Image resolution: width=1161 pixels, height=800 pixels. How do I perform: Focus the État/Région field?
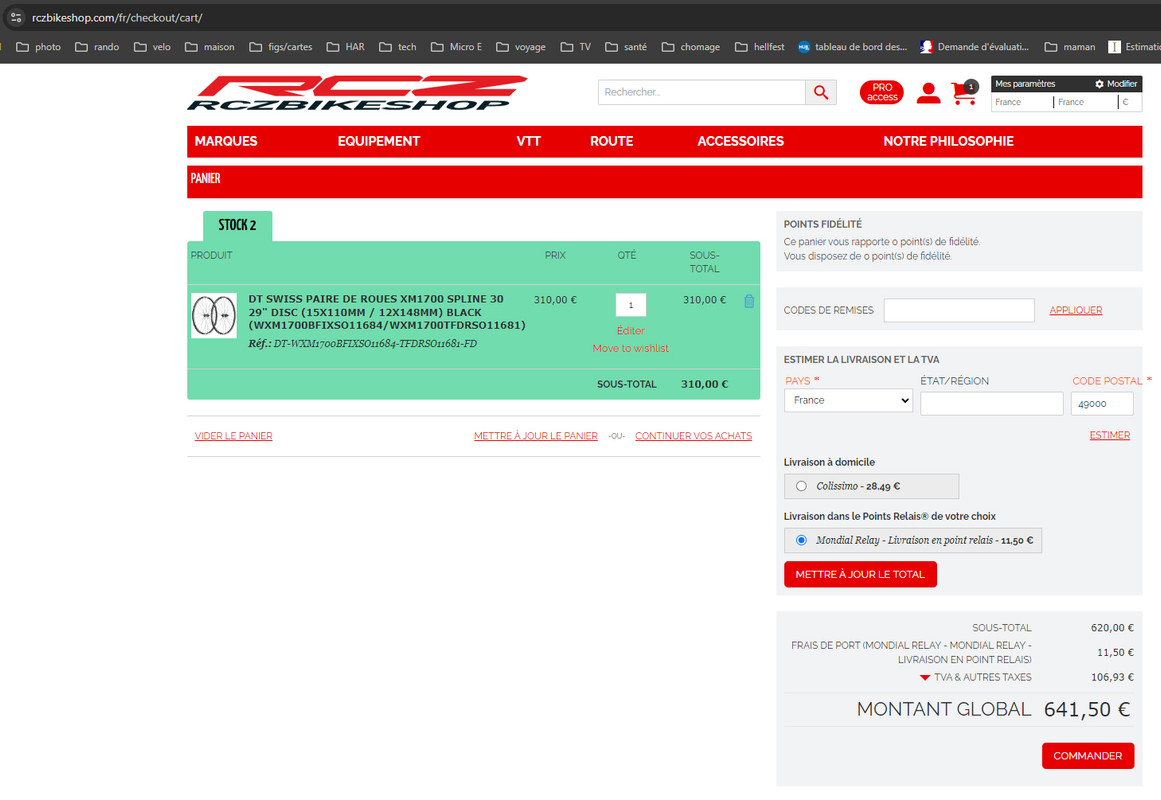coord(991,404)
